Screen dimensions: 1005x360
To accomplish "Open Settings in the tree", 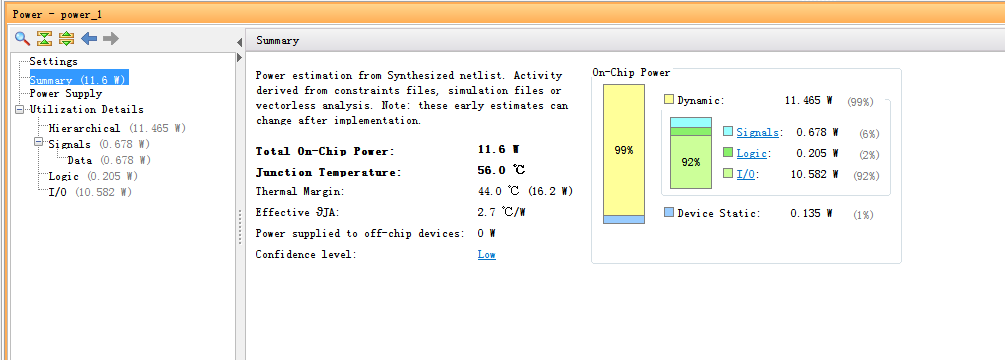I will tap(53, 61).
